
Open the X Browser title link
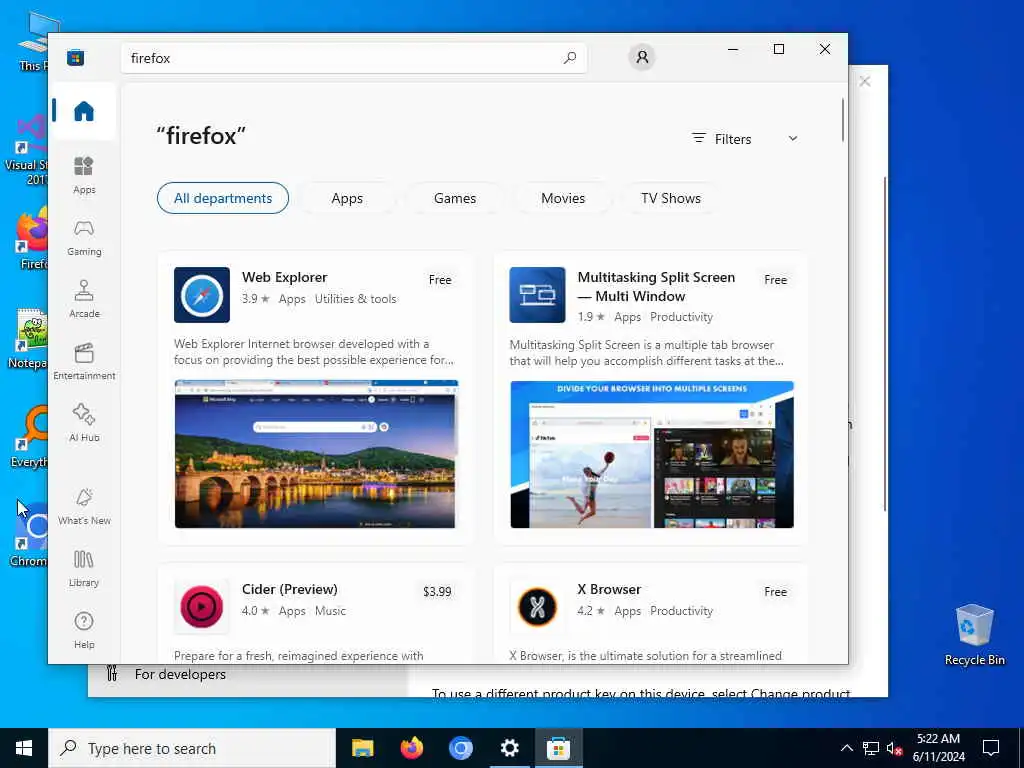pos(609,589)
